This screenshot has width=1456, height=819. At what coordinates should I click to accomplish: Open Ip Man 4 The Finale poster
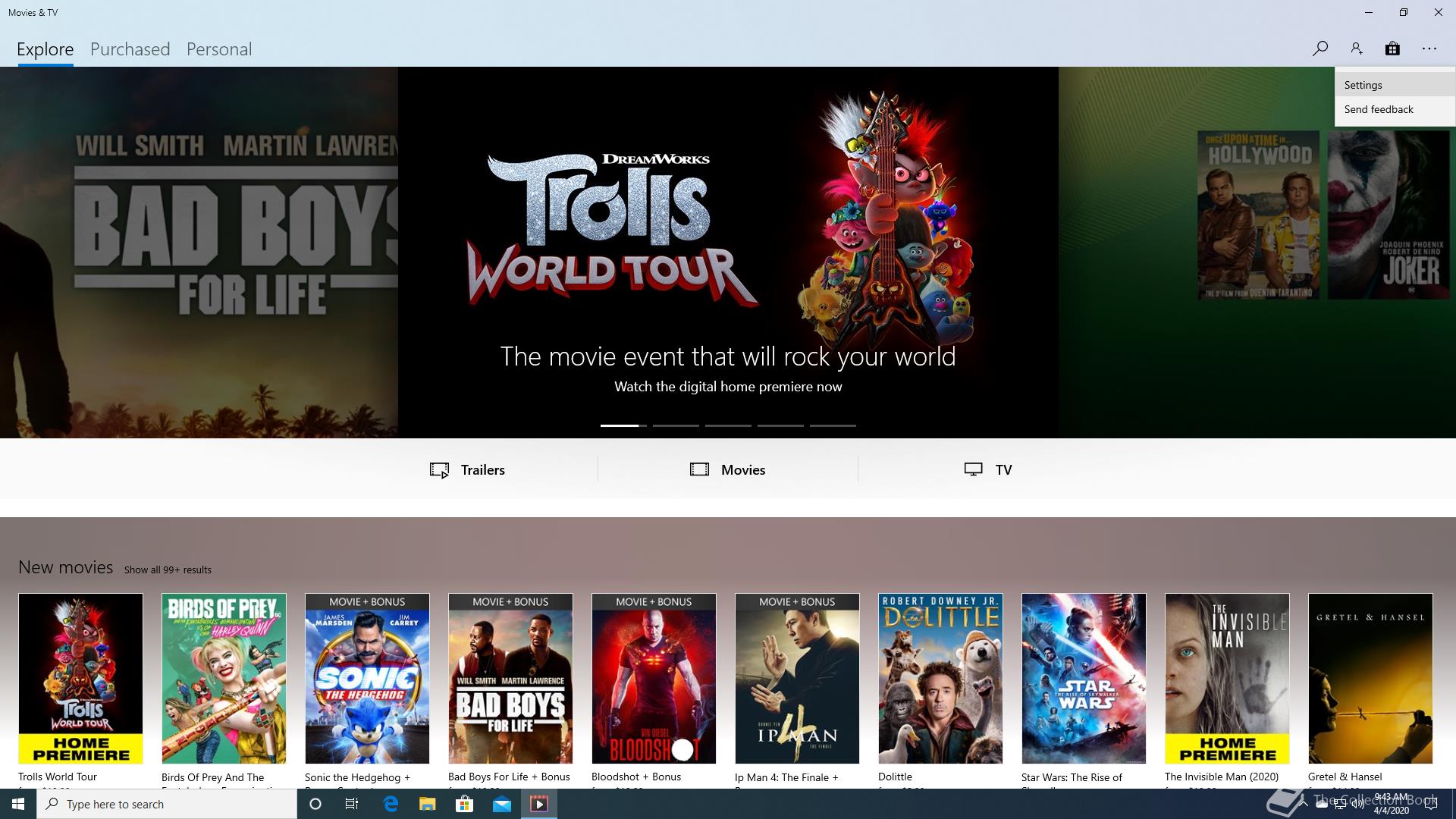(797, 678)
